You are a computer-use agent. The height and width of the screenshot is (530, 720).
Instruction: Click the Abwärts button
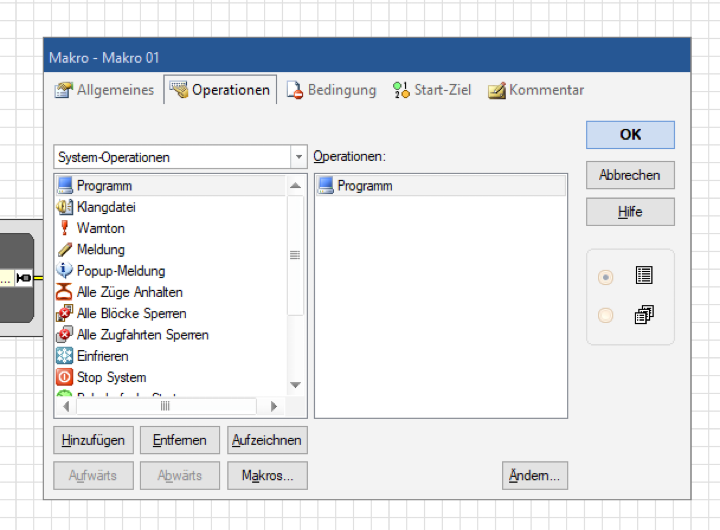coord(180,475)
